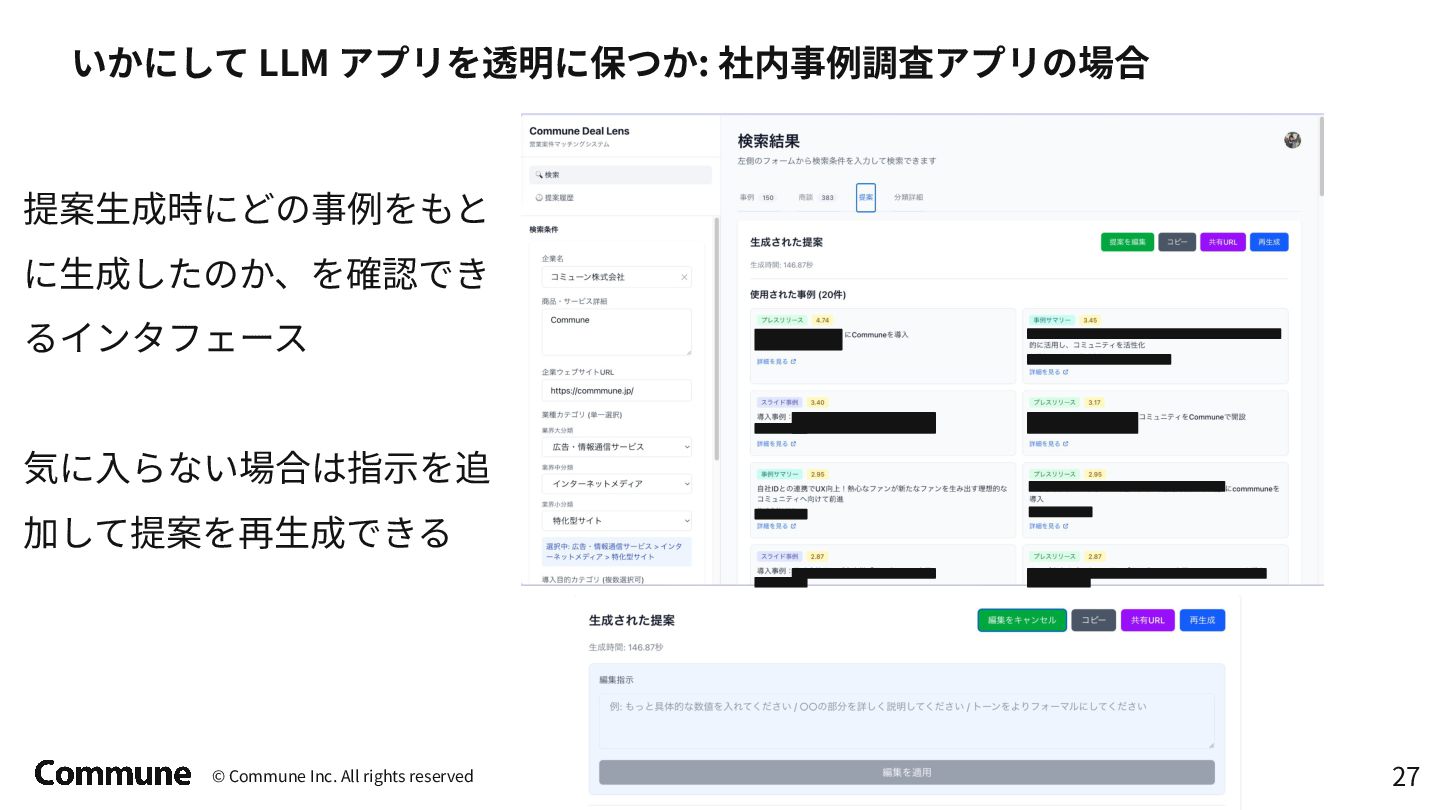Switch to the 分類詳細 tab

[908, 198]
